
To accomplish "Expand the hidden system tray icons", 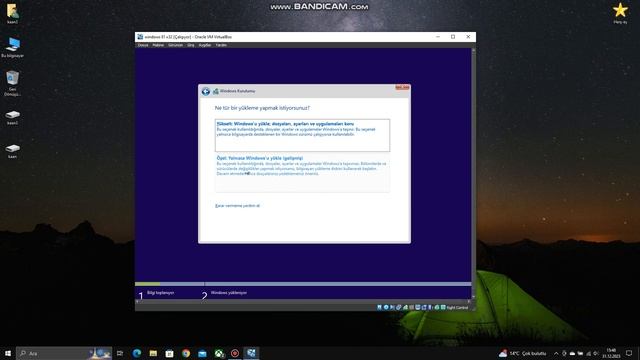I will coord(556,353).
